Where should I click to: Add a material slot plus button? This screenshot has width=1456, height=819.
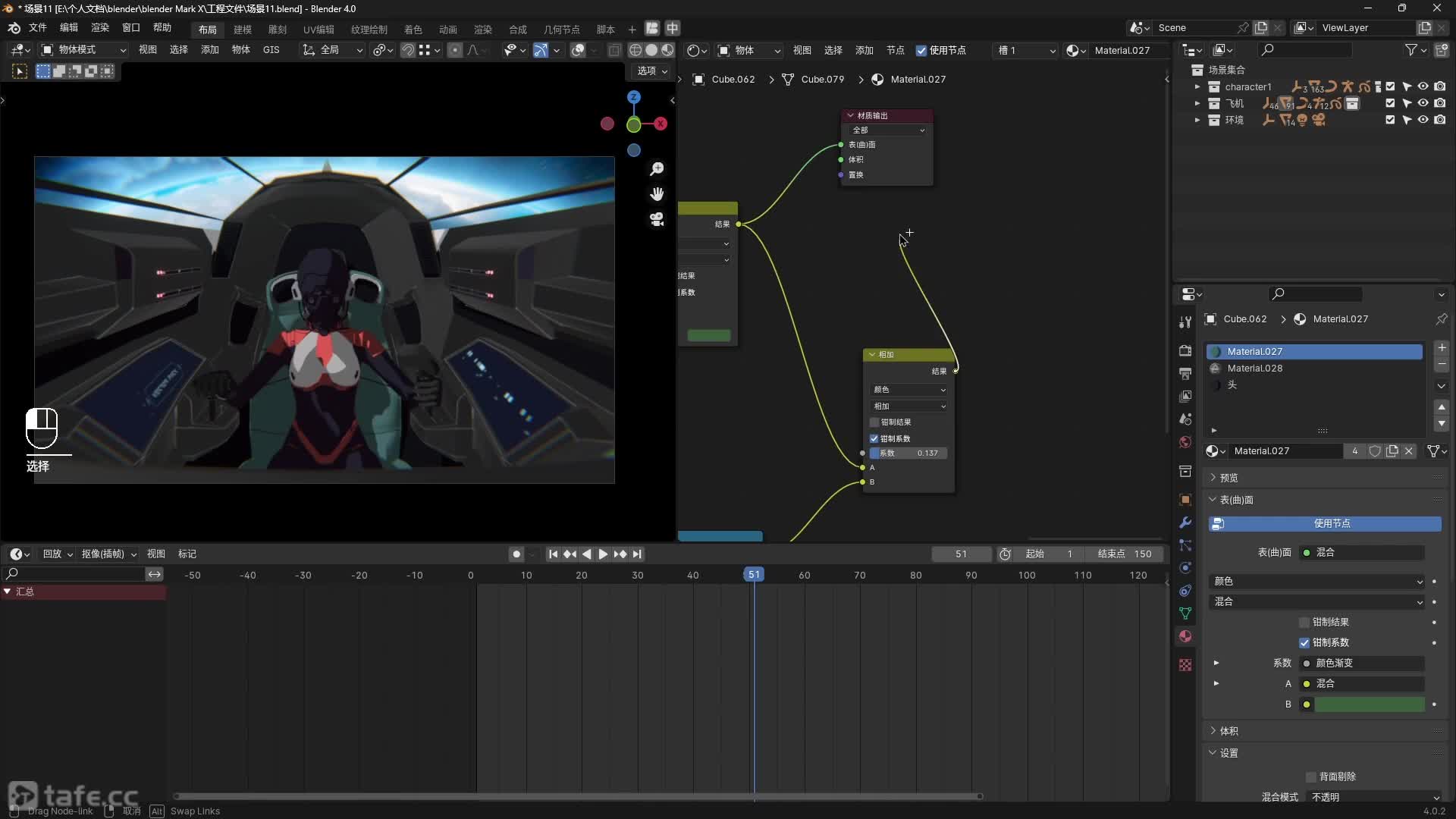click(x=1442, y=348)
